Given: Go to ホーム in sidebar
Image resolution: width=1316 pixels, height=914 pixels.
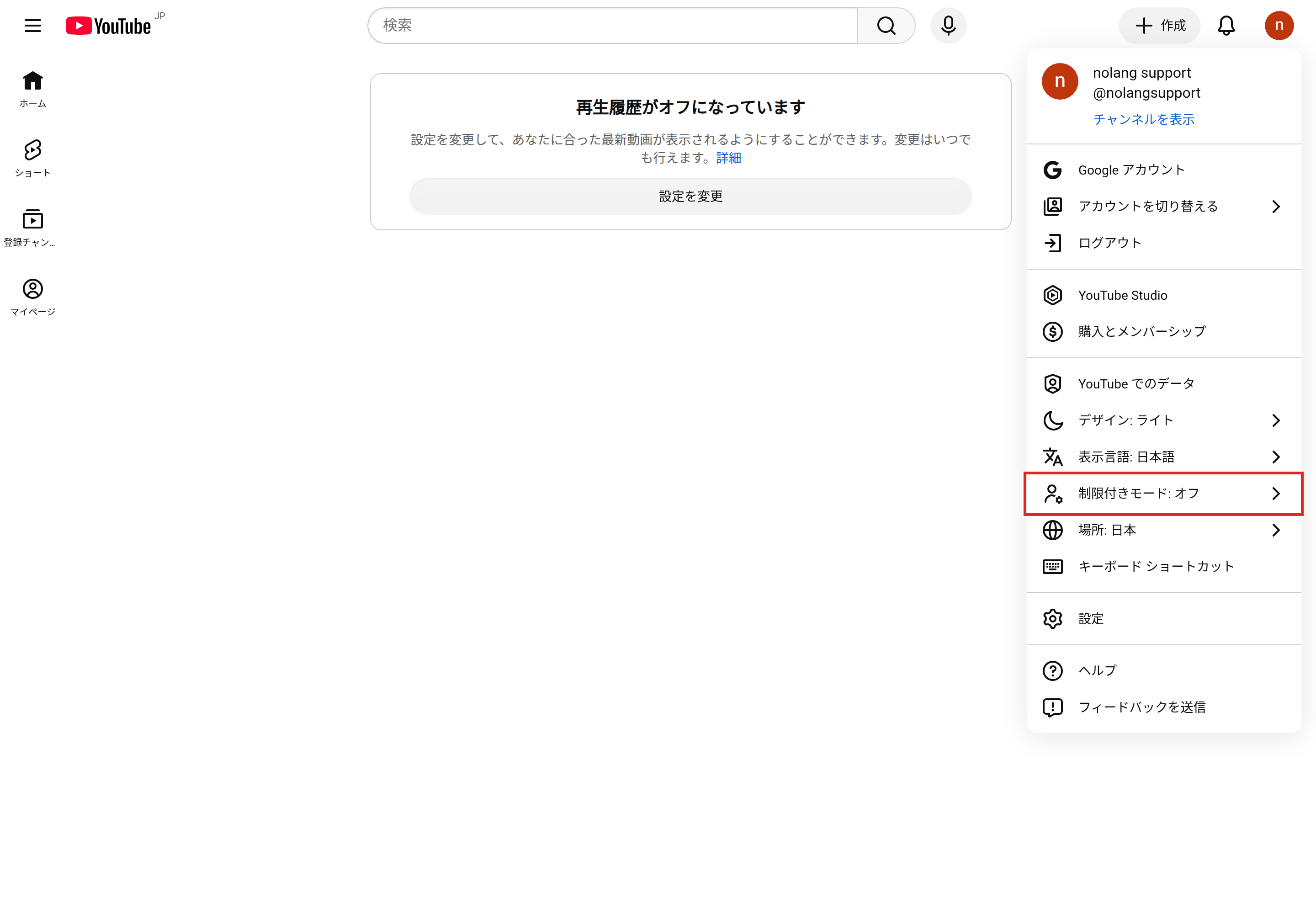Looking at the screenshot, I should pos(32,89).
